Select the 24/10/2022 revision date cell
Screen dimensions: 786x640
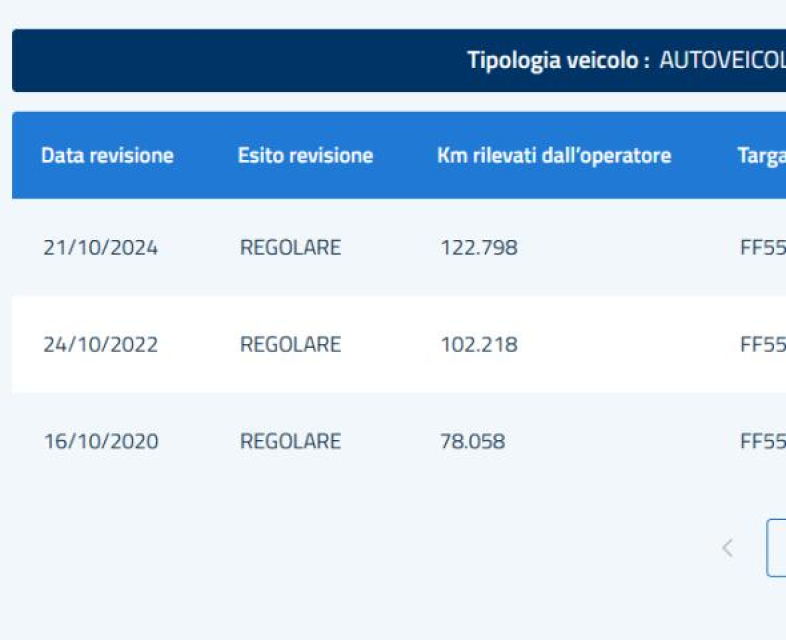tap(100, 345)
